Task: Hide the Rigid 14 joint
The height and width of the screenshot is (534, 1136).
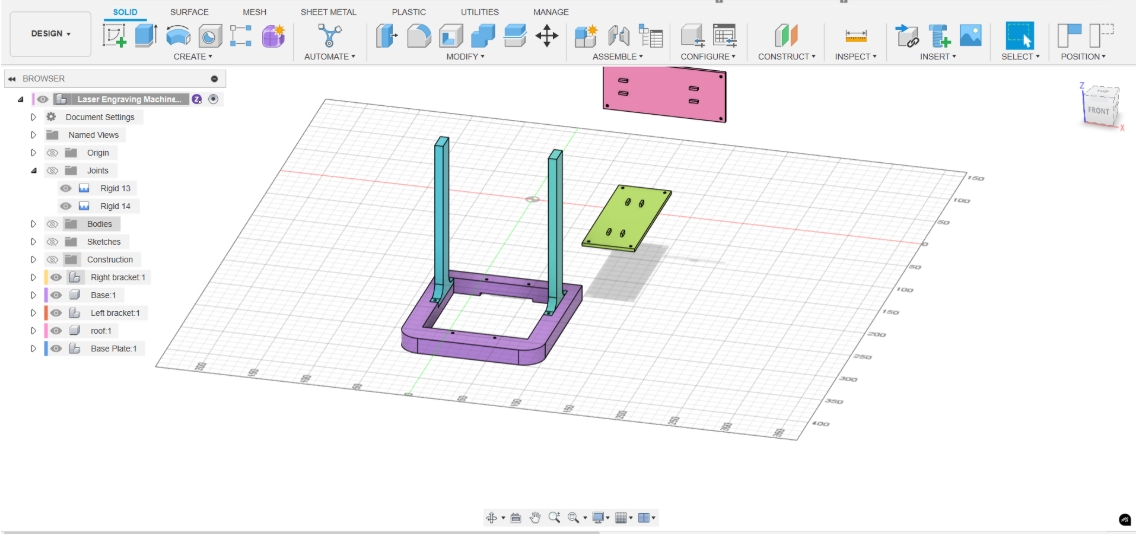Action: [x=66, y=206]
